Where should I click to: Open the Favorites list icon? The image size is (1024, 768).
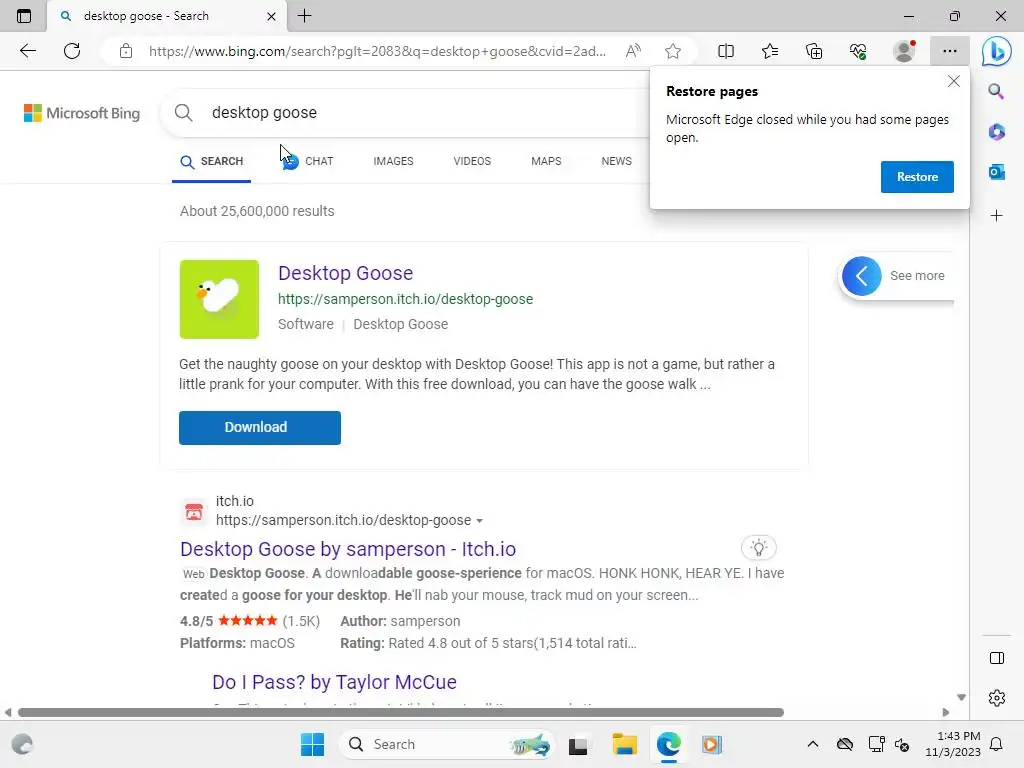pyautogui.click(x=770, y=51)
